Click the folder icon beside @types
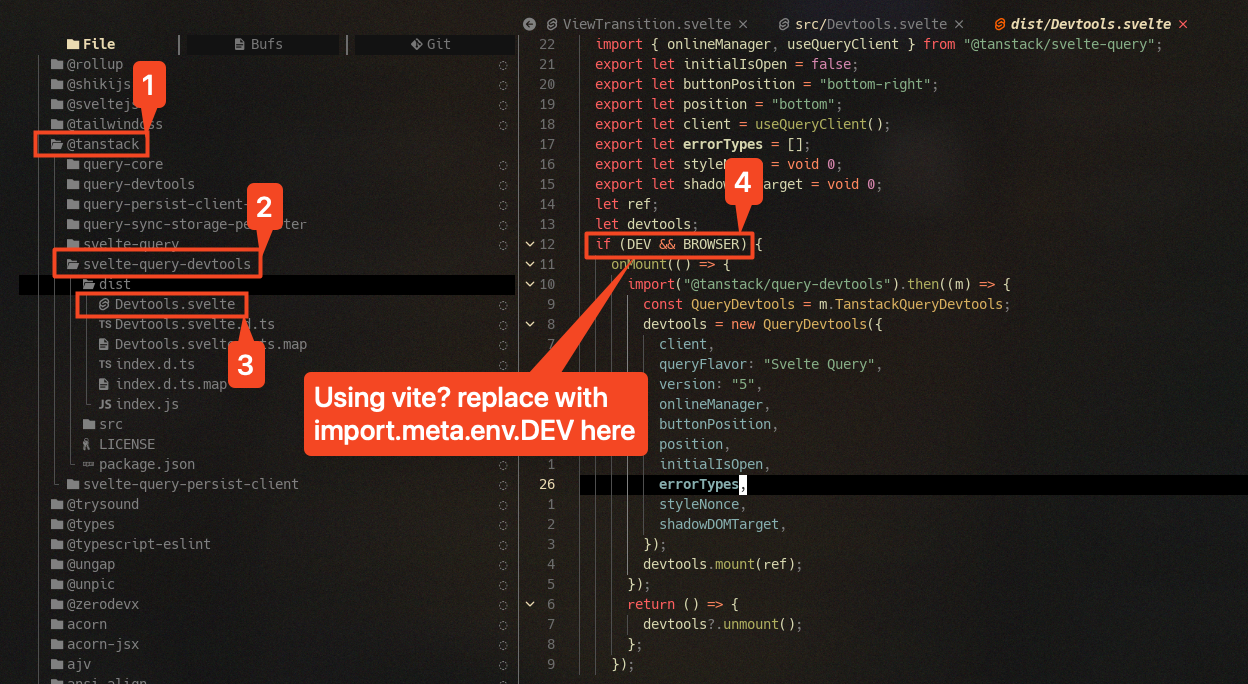Image resolution: width=1248 pixels, height=684 pixels. (x=57, y=524)
